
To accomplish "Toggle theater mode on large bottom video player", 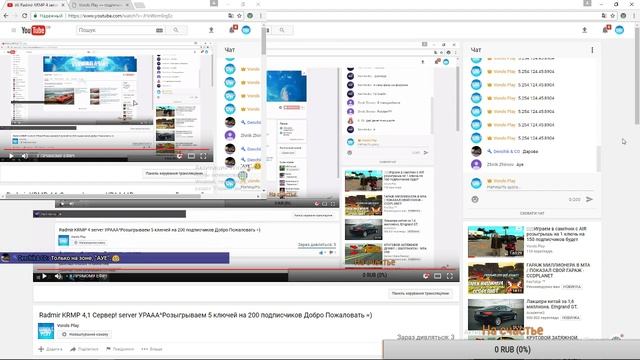I will tap(438, 276).
